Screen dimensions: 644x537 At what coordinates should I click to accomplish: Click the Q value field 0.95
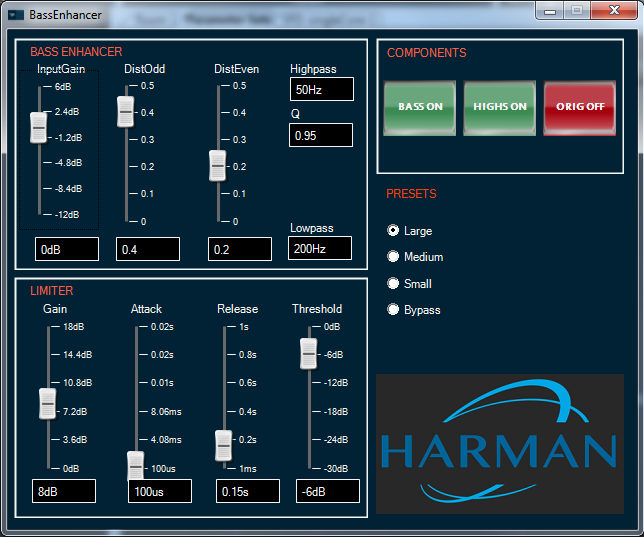click(x=321, y=135)
